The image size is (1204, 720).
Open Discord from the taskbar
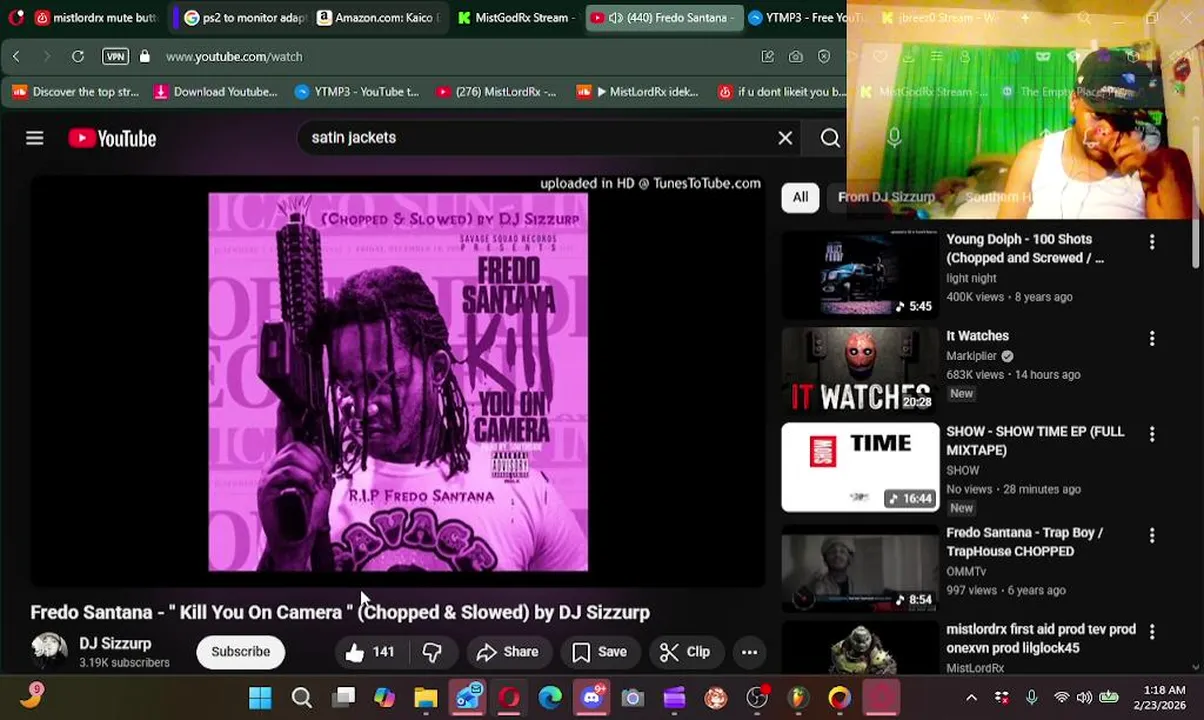coord(591,698)
